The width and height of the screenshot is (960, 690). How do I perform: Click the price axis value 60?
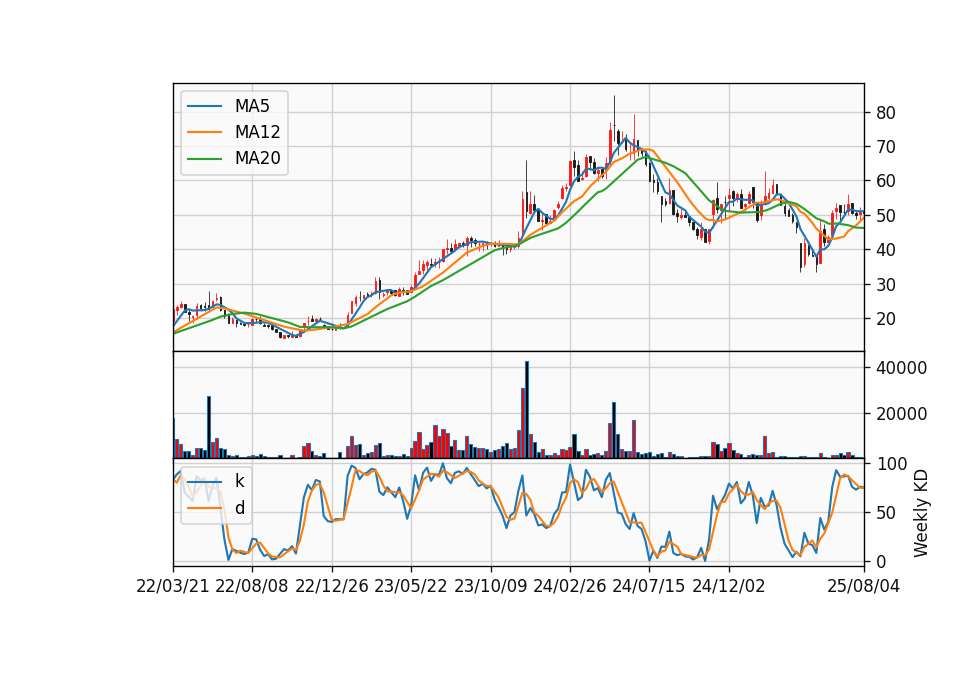pyautogui.click(x=885, y=181)
